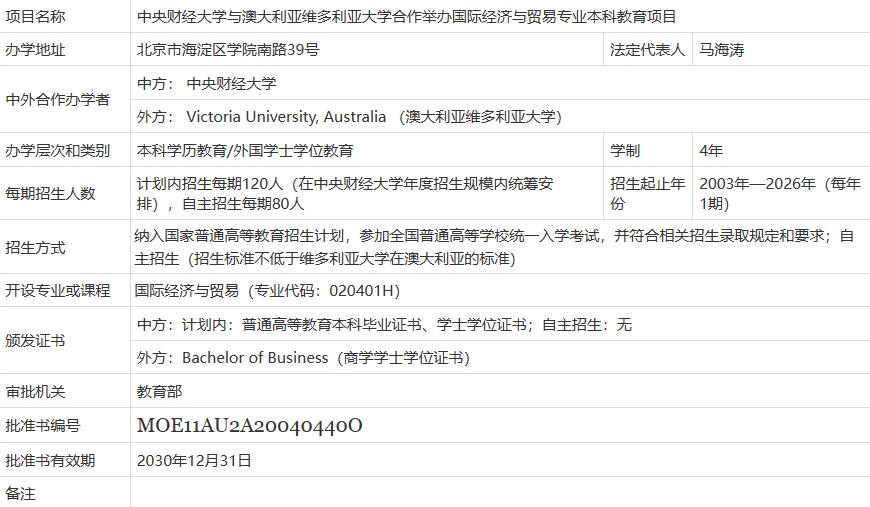The image size is (870, 507).
Task: Click the date 2030年12月31日
Action: click(194, 460)
